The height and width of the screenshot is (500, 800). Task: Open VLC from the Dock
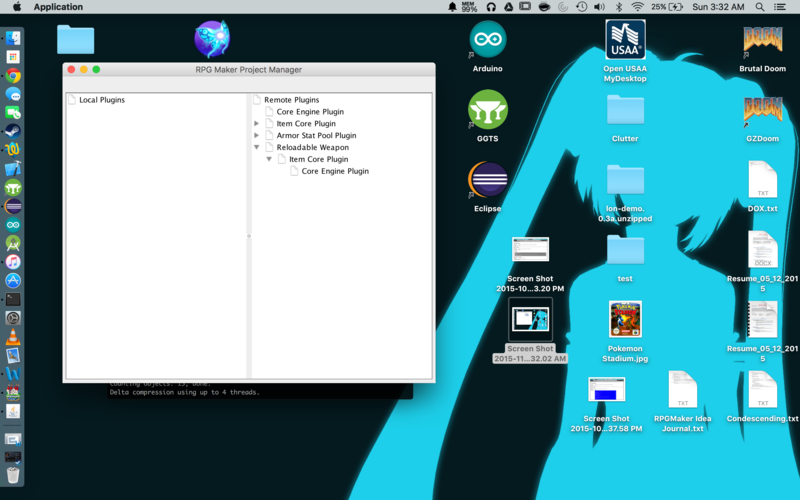13,336
